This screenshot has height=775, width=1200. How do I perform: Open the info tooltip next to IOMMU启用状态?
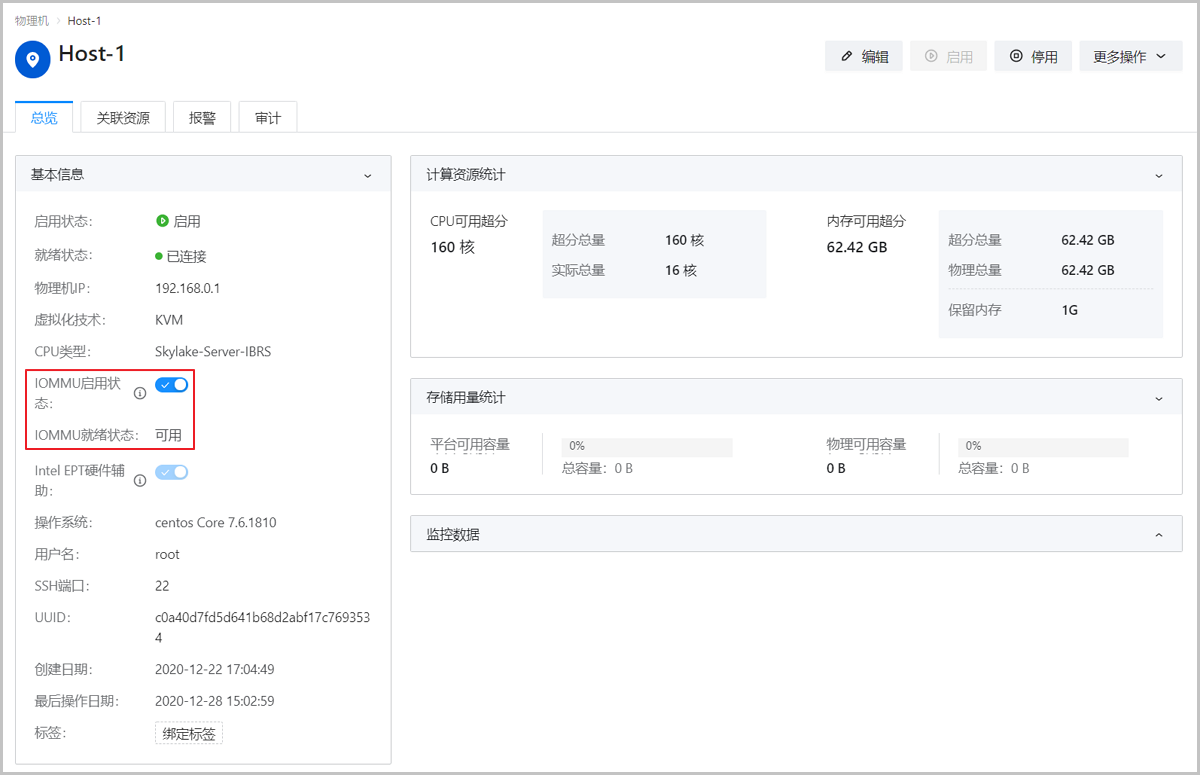[x=139, y=394]
